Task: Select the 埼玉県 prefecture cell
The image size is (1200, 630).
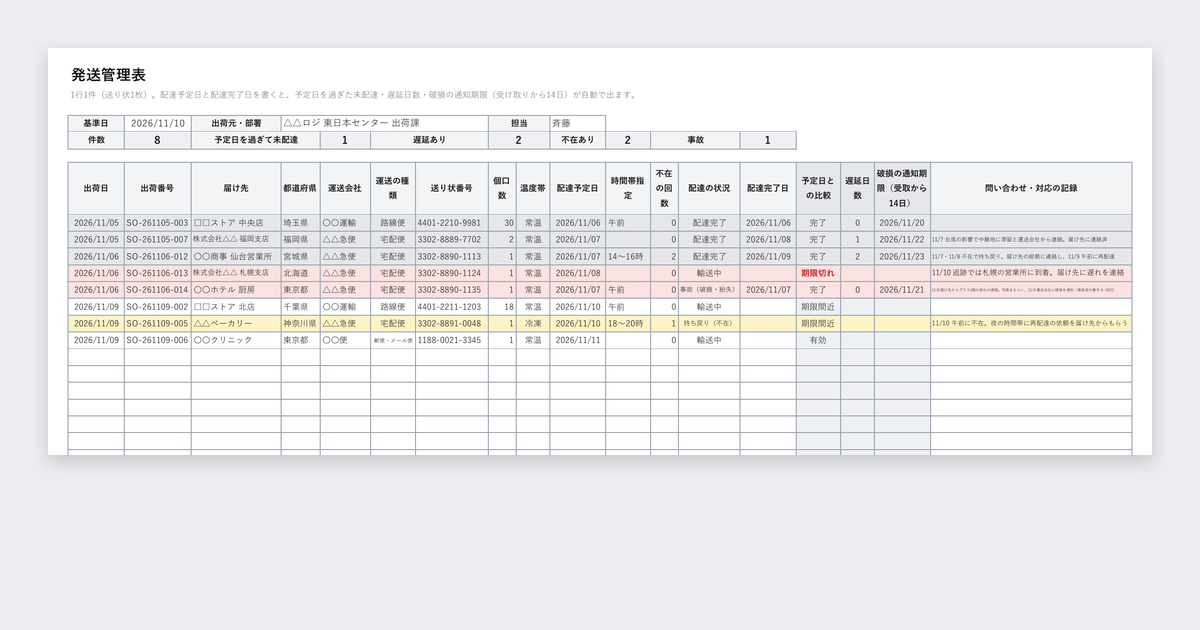Action: (300, 223)
